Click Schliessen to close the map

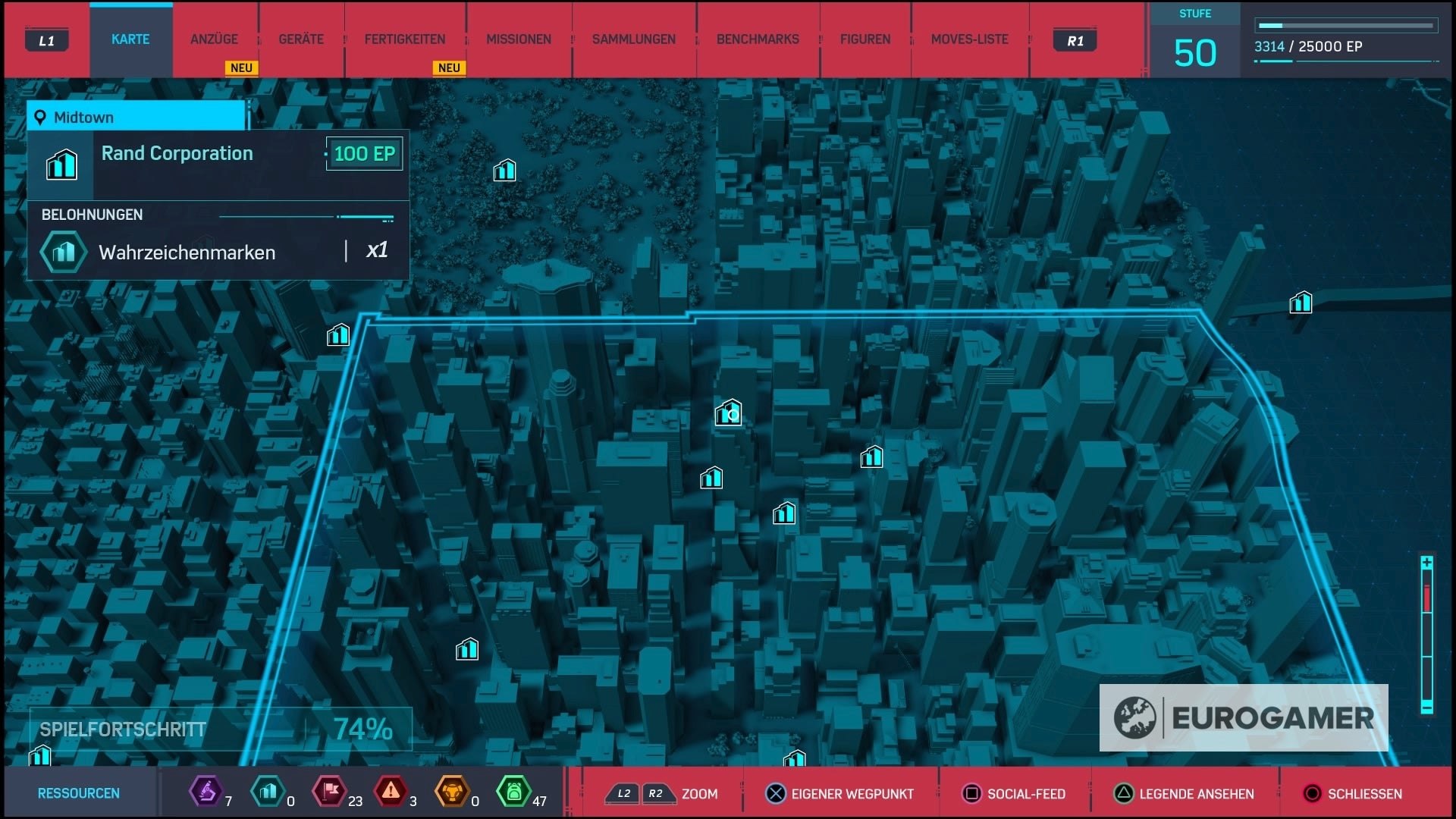[x=1353, y=793]
